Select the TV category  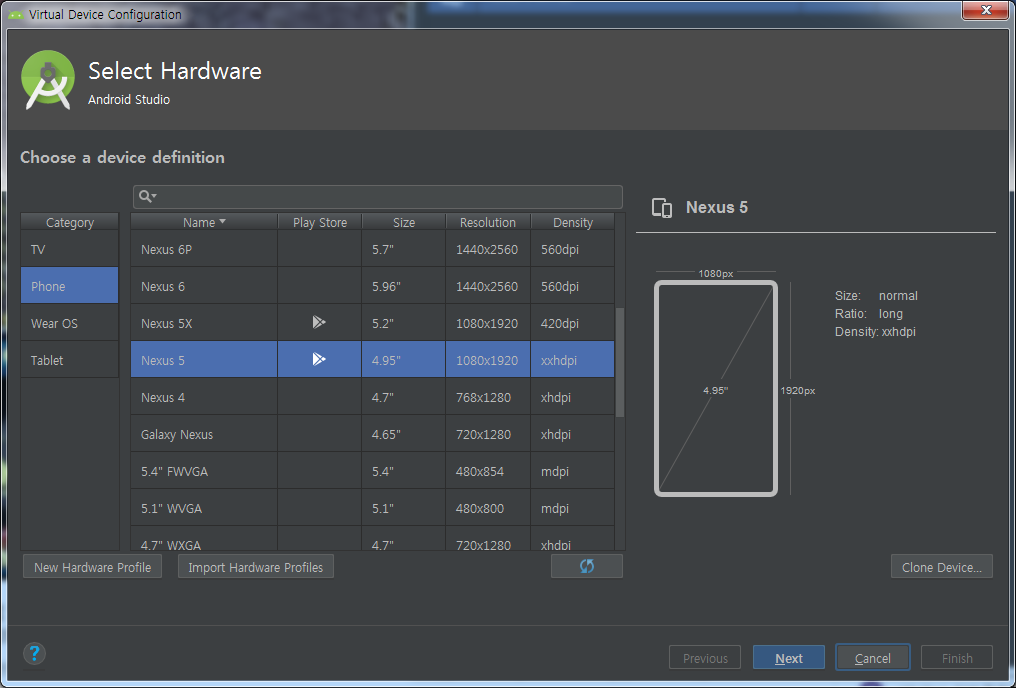(69, 249)
